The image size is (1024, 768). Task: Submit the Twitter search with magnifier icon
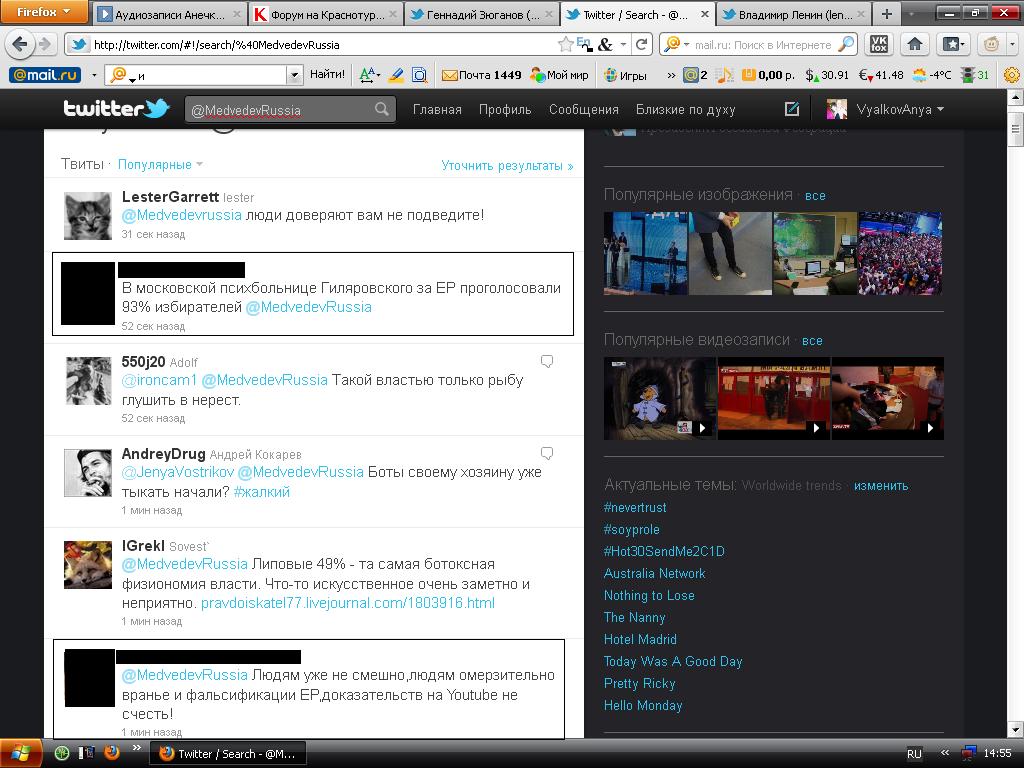coord(382,109)
